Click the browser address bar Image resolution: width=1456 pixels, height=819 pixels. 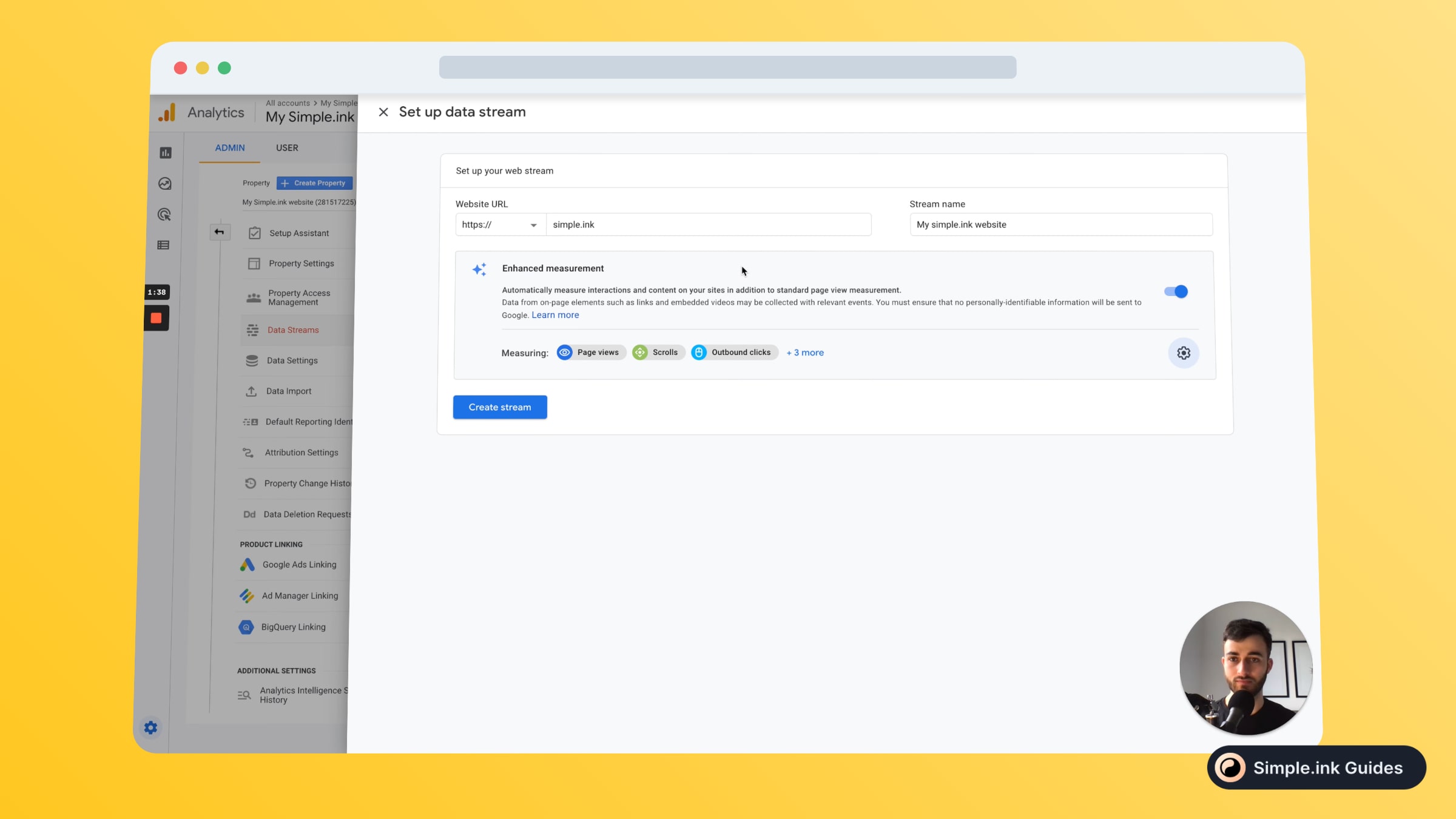[727, 67]
